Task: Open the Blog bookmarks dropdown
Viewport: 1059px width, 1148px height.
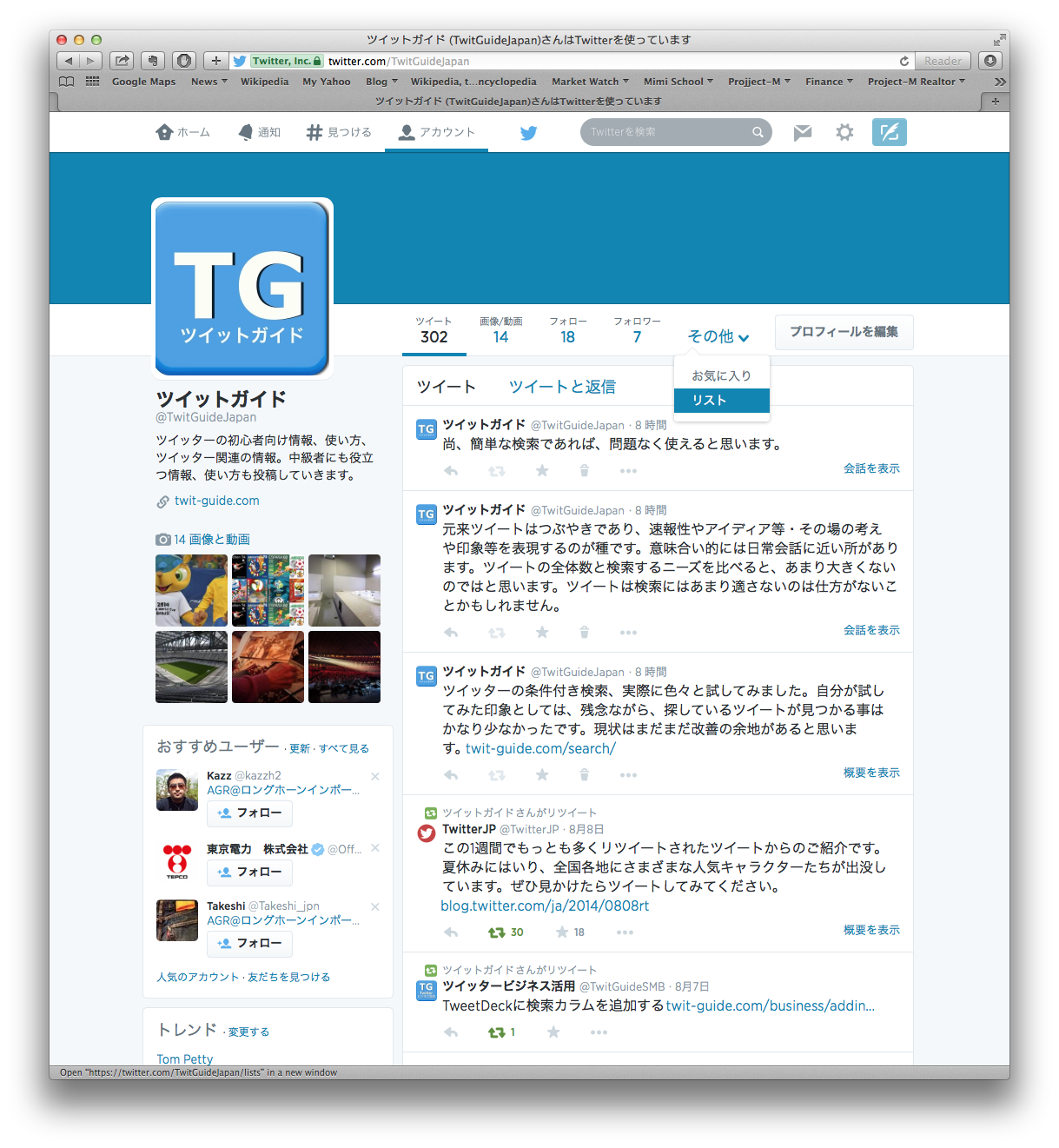Action: 381,82
